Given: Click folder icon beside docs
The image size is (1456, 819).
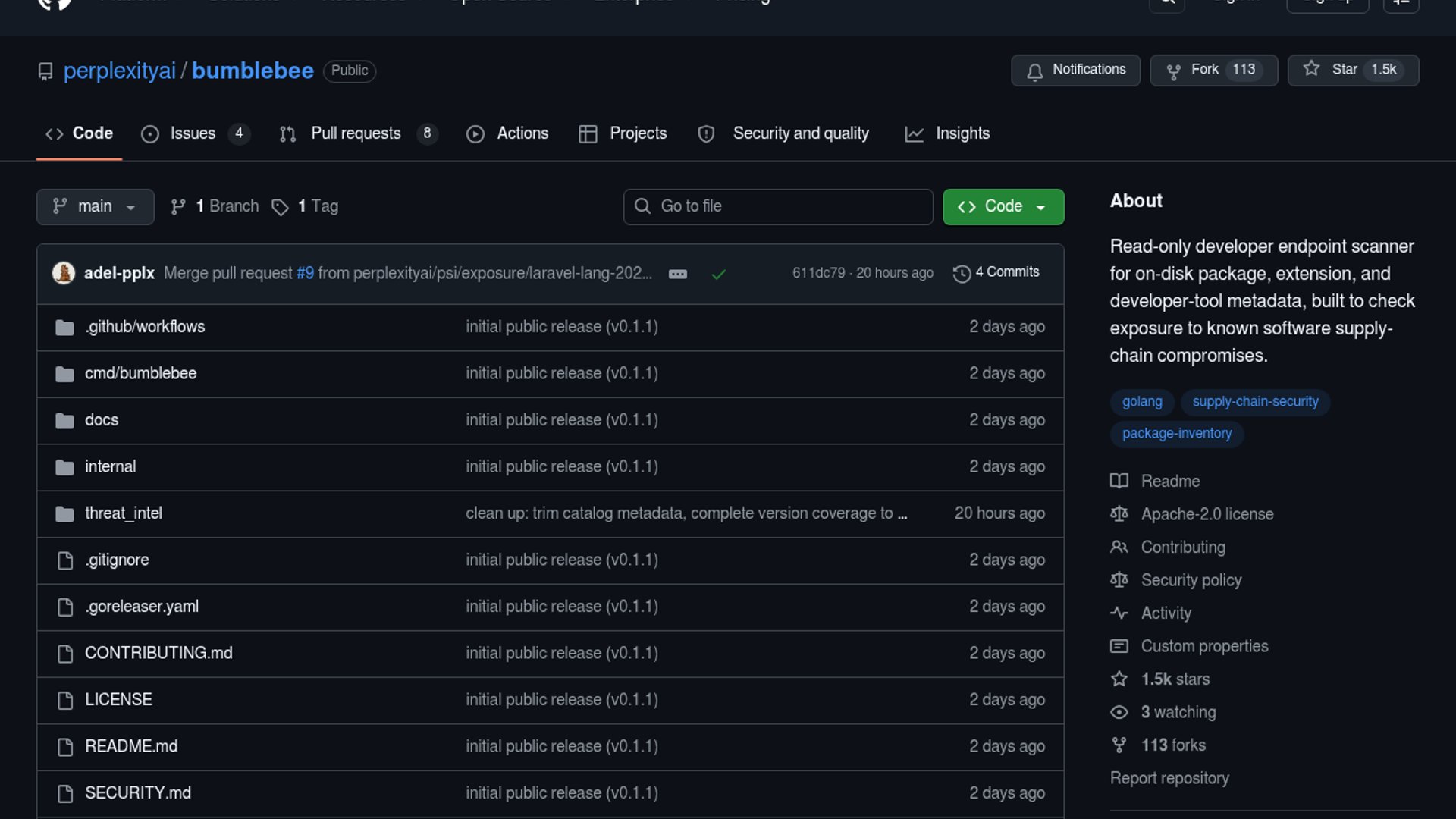Looking at the screenshot, I should (64, 421).
